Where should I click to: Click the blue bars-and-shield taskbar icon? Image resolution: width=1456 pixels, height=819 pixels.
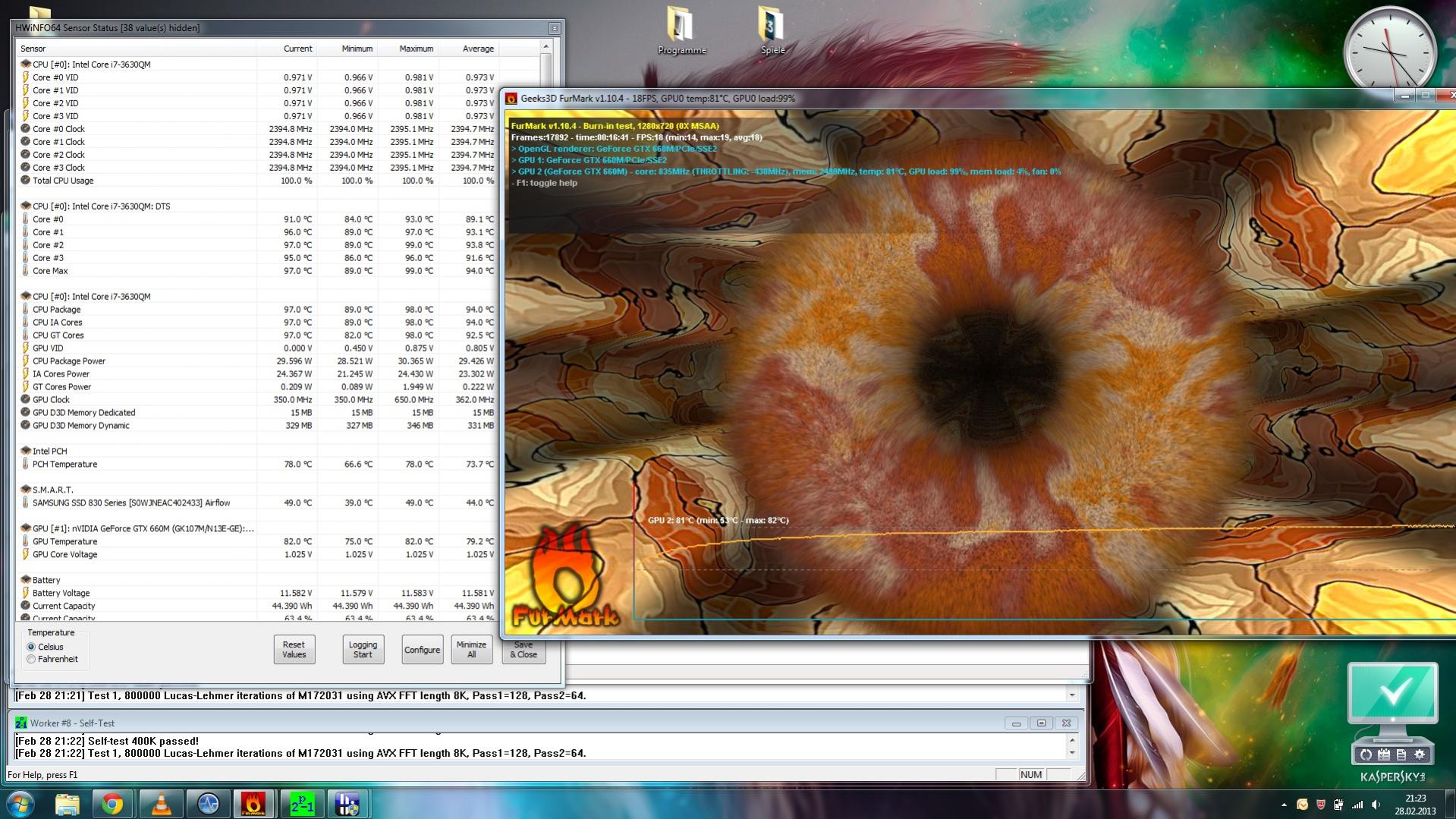point(347,804)
